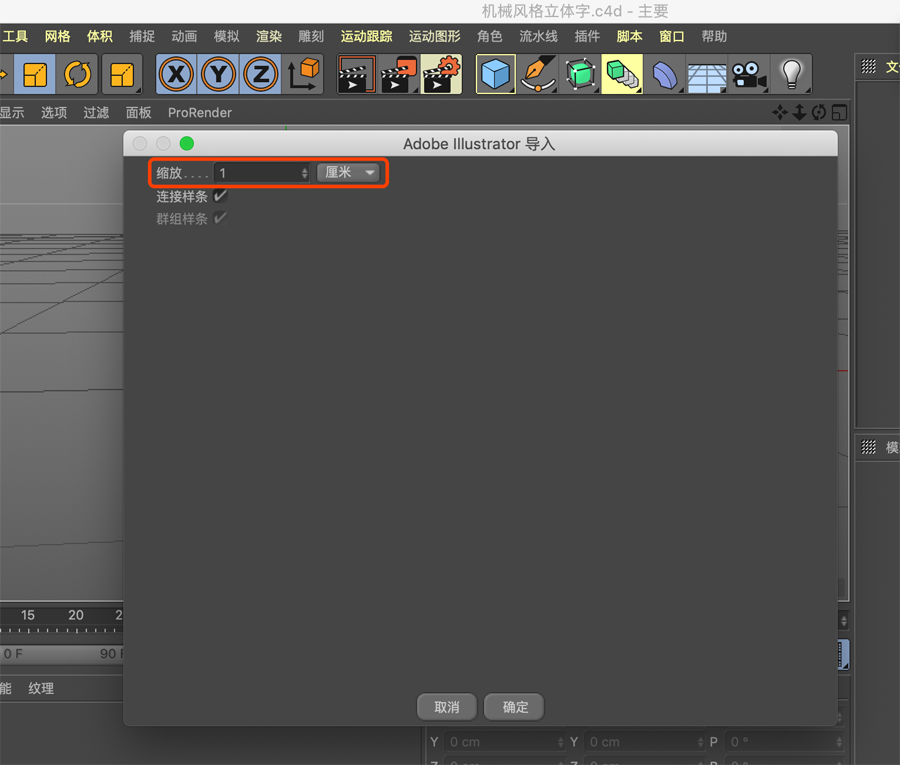Uncheck the 连接样条 checkbox

click(x=218, y=196)
